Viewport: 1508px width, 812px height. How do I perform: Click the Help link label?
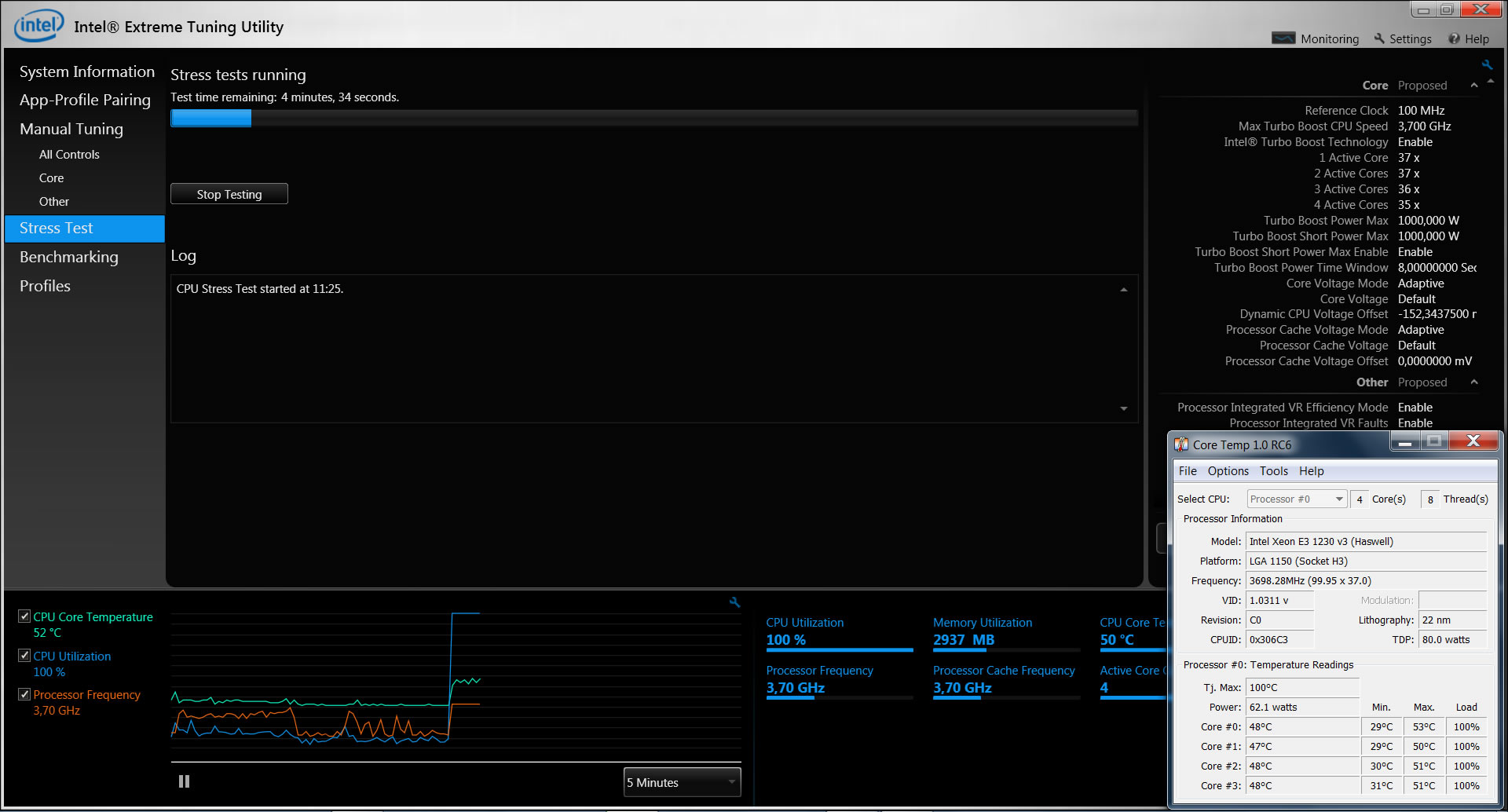(x=1477, y=39)
